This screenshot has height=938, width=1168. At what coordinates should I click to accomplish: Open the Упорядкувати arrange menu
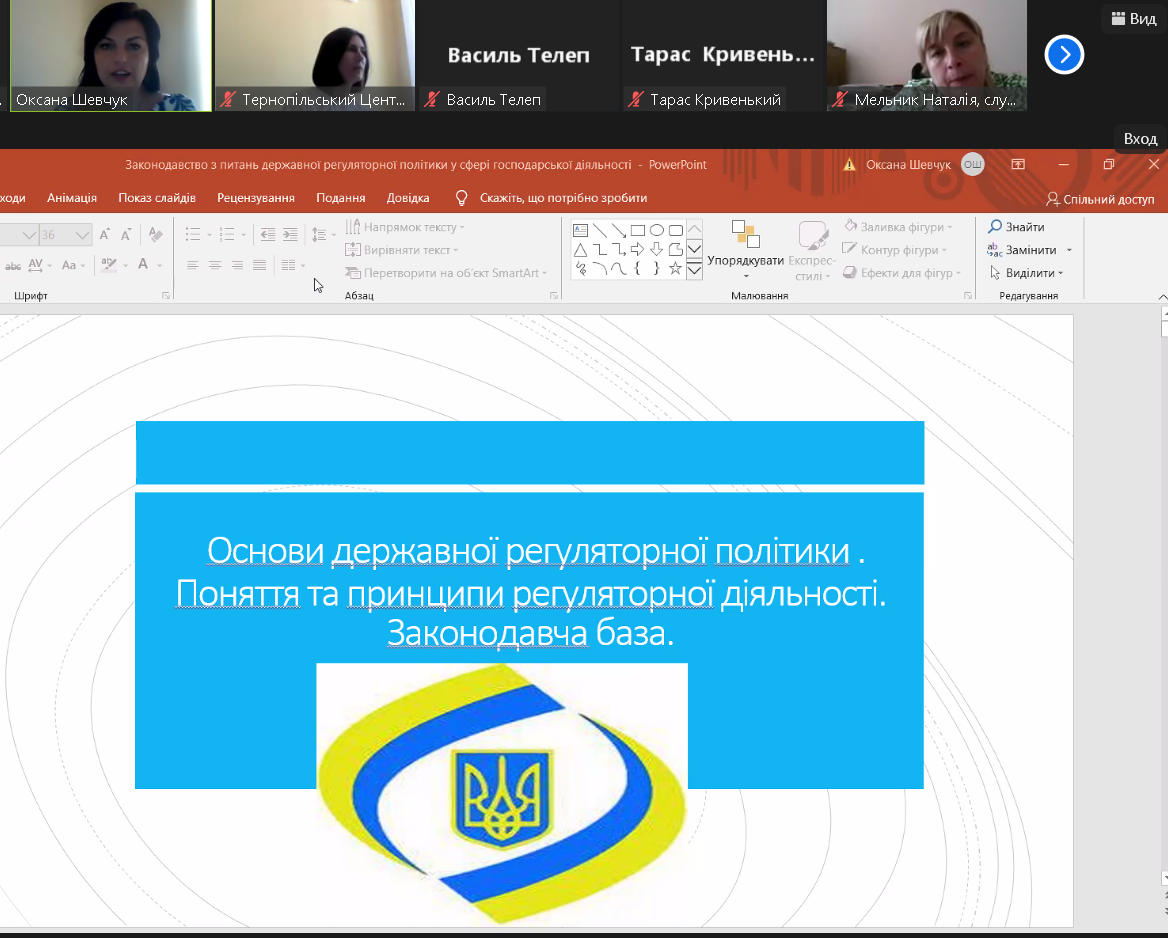[746, 250]
